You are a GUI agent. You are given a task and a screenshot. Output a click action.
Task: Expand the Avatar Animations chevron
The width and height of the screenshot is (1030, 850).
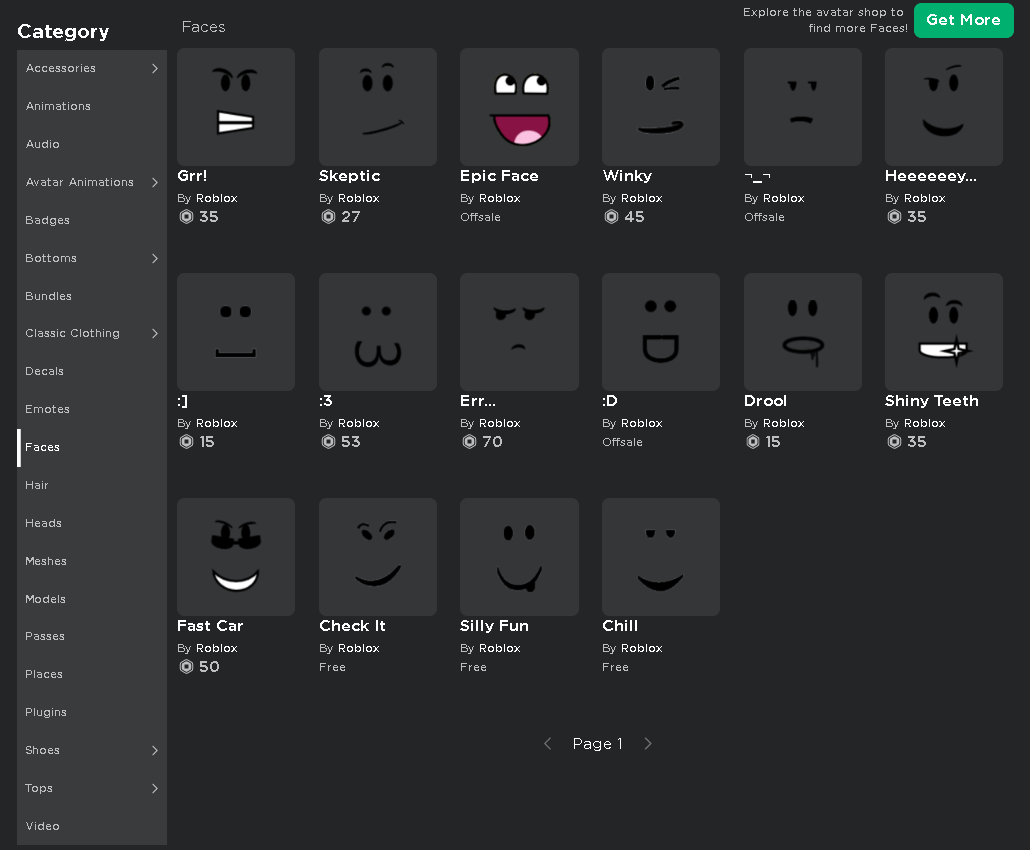[x=154, y=182]
